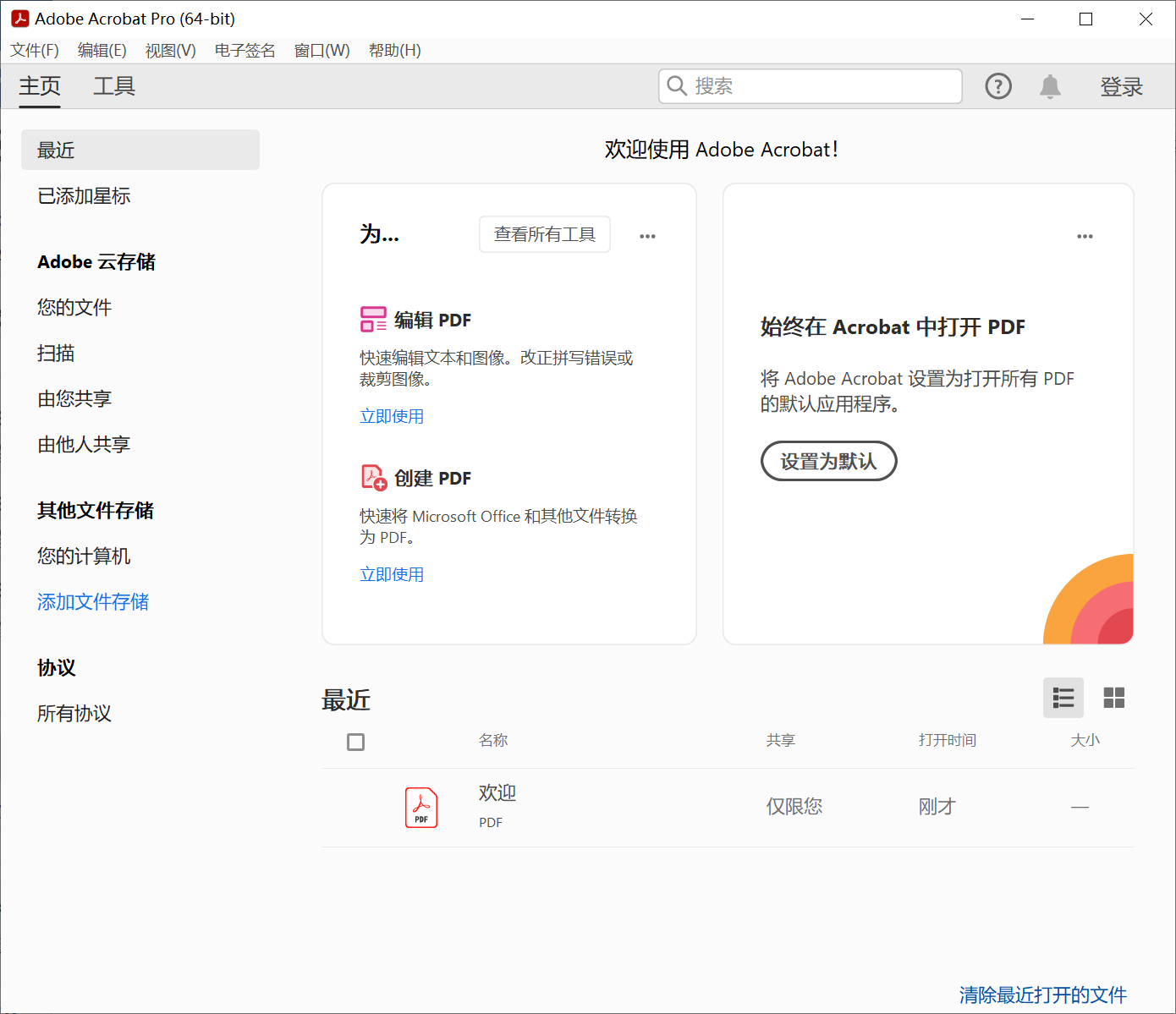Click the search magnifier icon
The width and height of the screenshot is (1176, 1014).
click(677, 85)
